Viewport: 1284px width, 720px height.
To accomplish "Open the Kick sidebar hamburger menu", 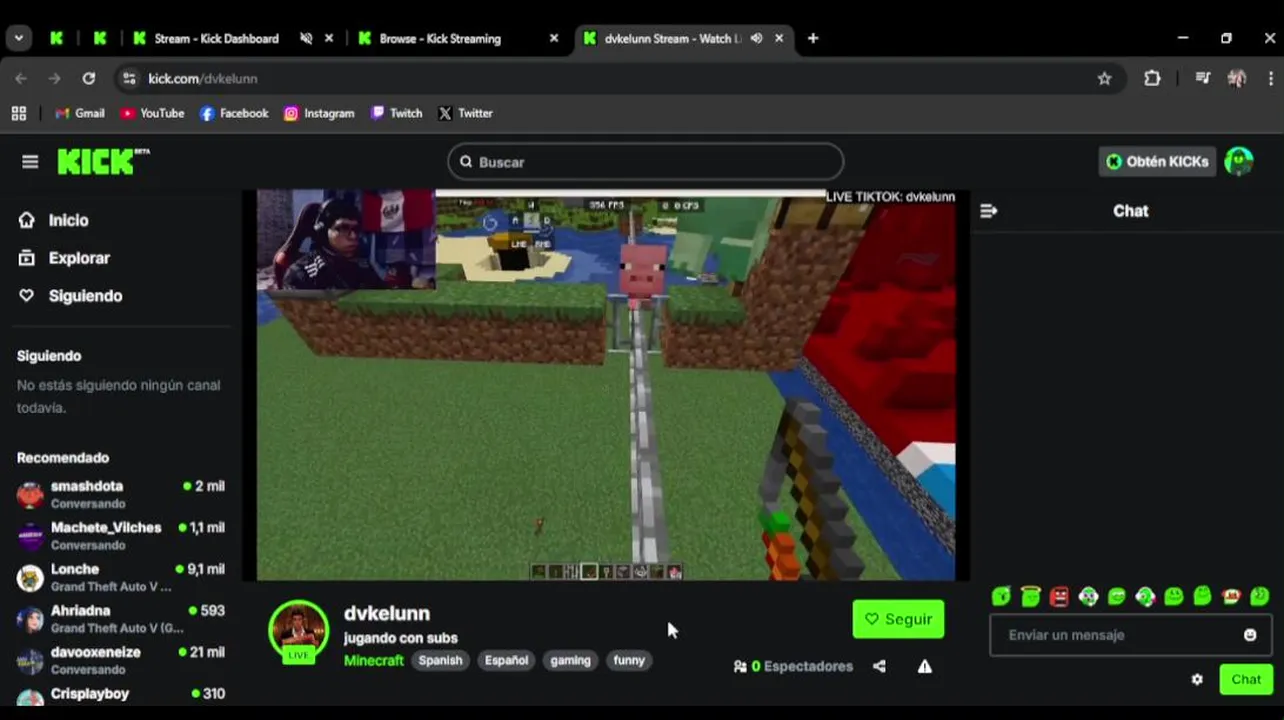I will 30,162.
